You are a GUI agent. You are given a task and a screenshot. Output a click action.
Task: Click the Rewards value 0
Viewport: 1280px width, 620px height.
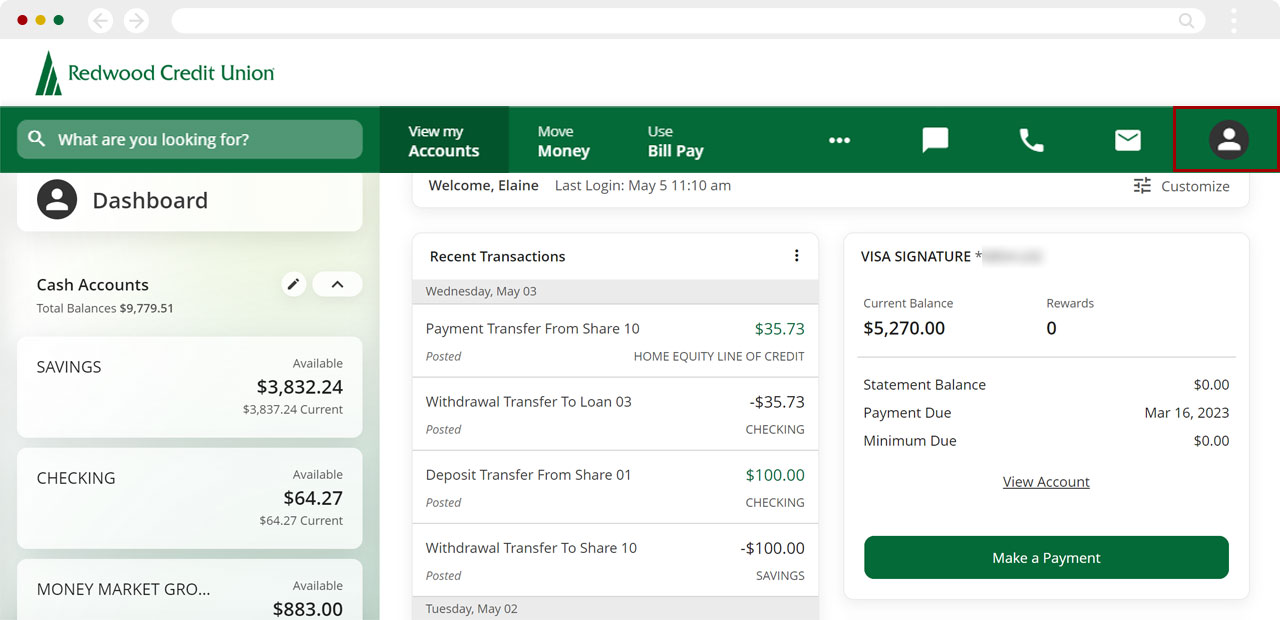(x=1051, y=328)
